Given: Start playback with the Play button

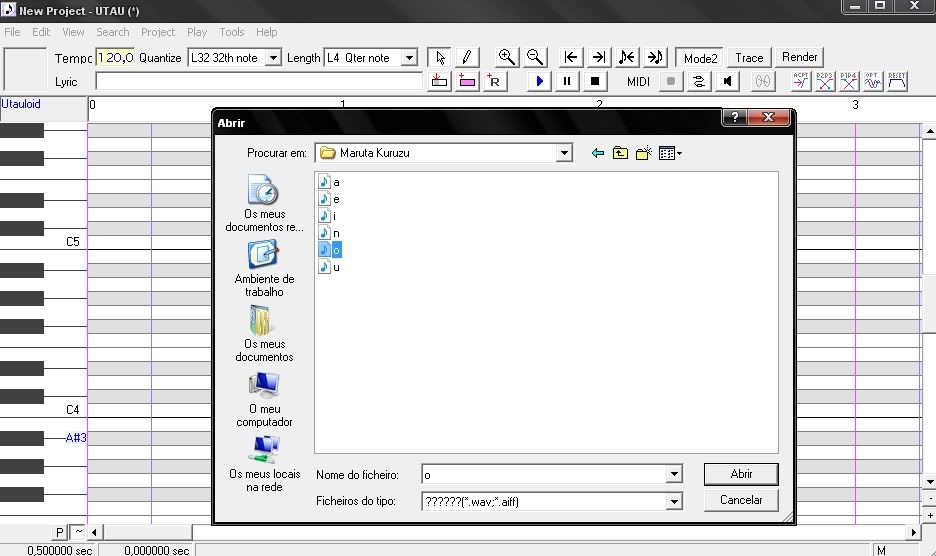Looking at the screenshot, I should [540, 81].
